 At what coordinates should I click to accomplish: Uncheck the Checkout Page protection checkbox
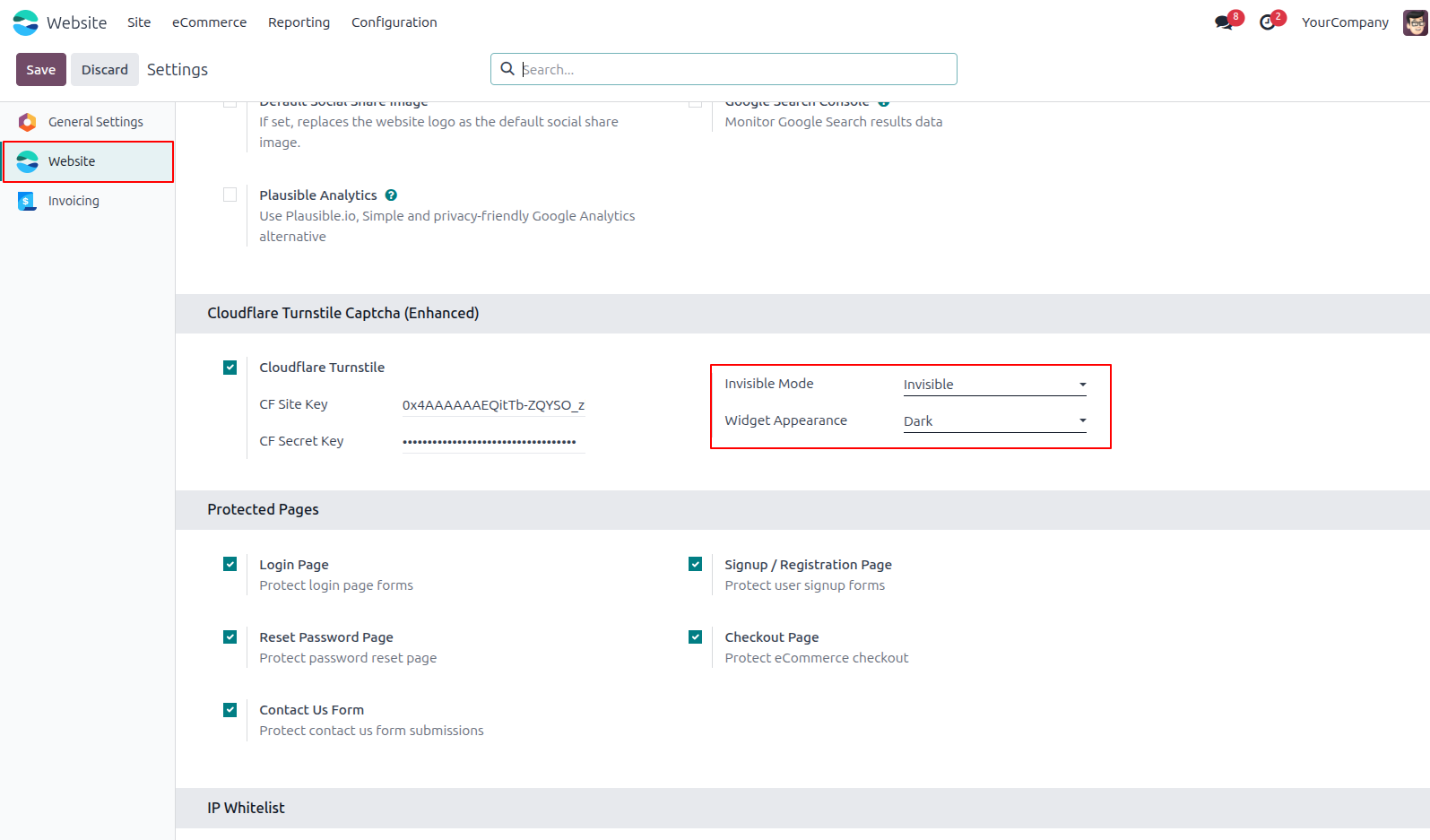tap(696, 637)
